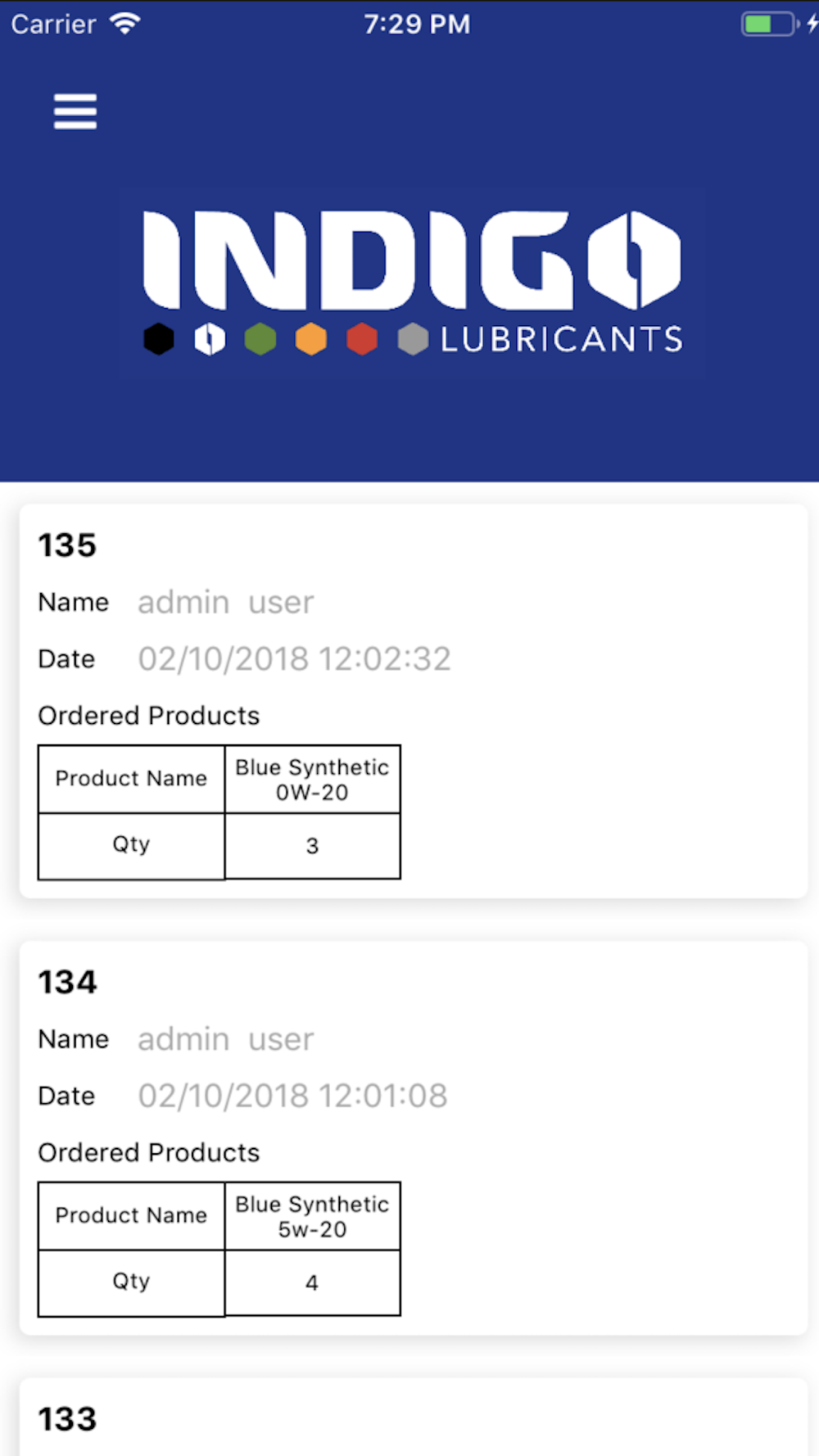Image resolution: width=819 pixels, height=1456 pixels.
Task: Open the hamburger navigation menu
Action: pos(75,111)
